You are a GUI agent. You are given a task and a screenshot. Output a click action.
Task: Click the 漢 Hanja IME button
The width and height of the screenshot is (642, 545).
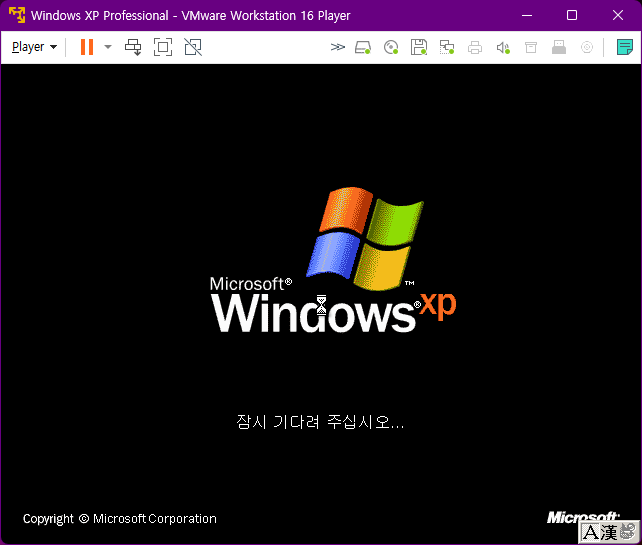point(609,533)
